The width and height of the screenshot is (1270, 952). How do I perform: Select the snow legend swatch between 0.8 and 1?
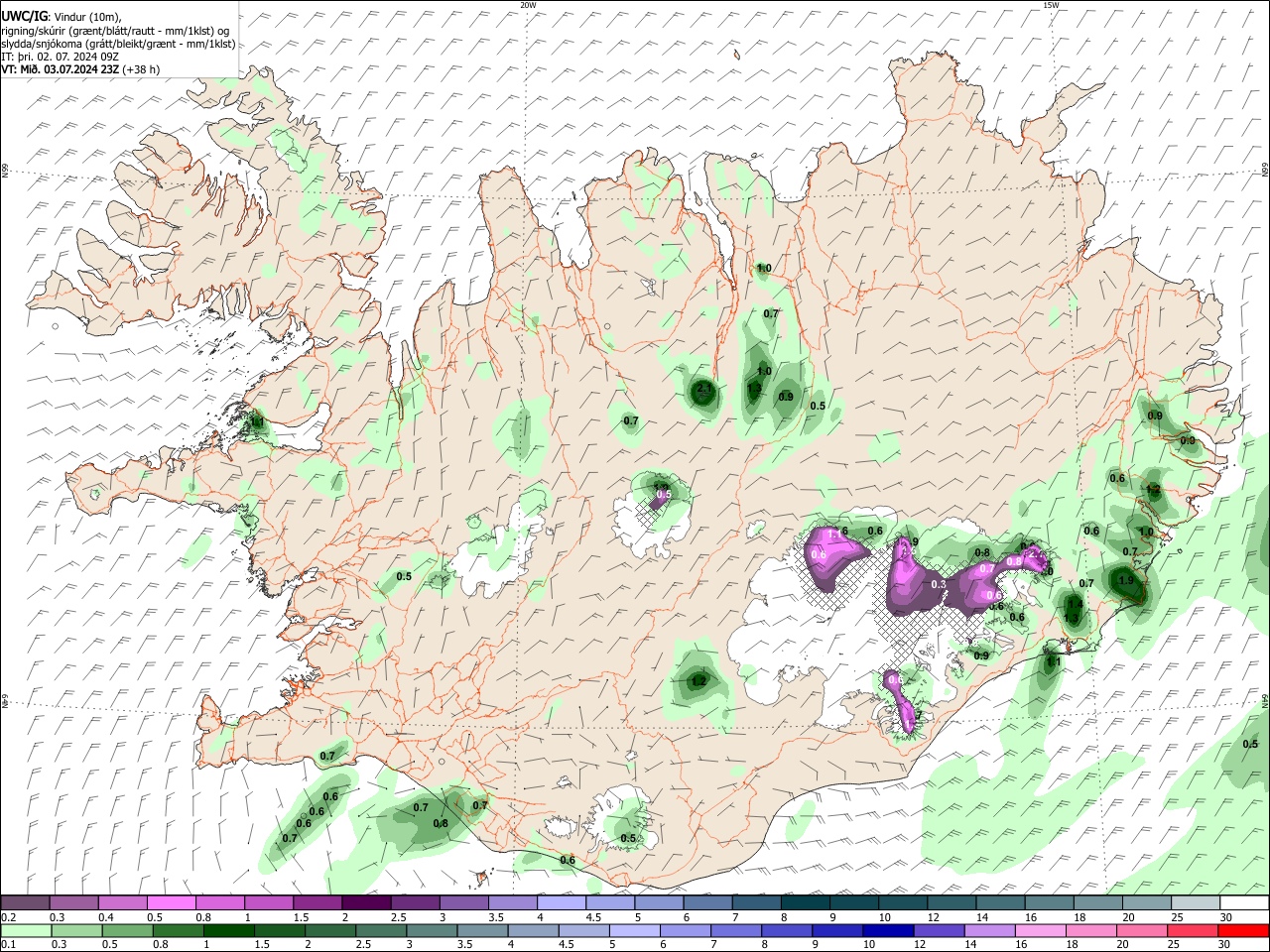(x=219, y=903)
